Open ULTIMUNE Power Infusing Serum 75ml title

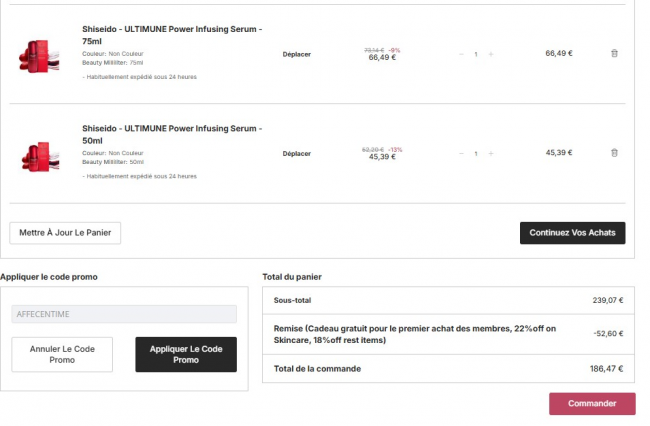(172, 35)
